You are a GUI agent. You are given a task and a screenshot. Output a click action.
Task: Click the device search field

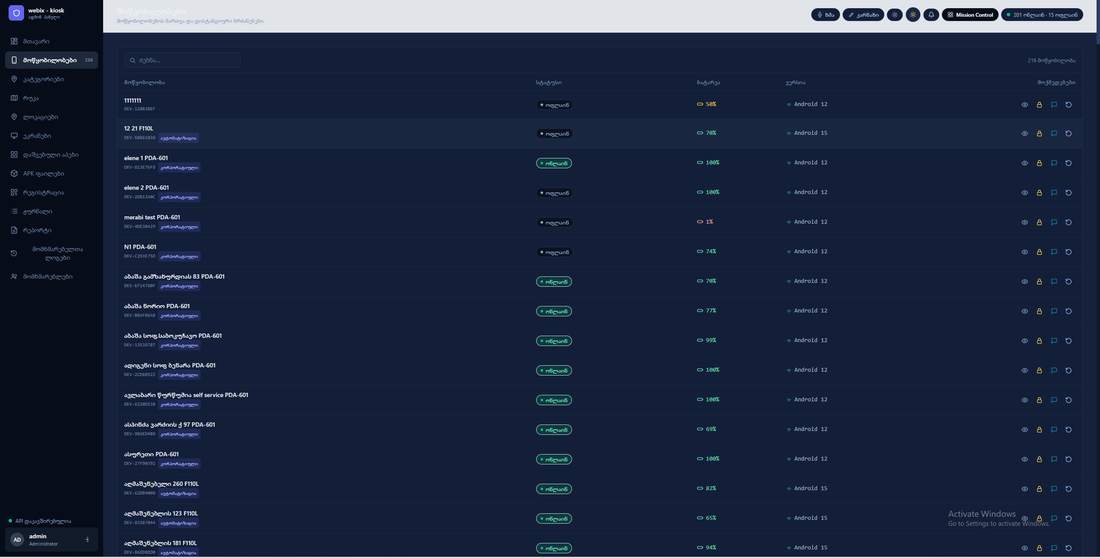point(182,60)
